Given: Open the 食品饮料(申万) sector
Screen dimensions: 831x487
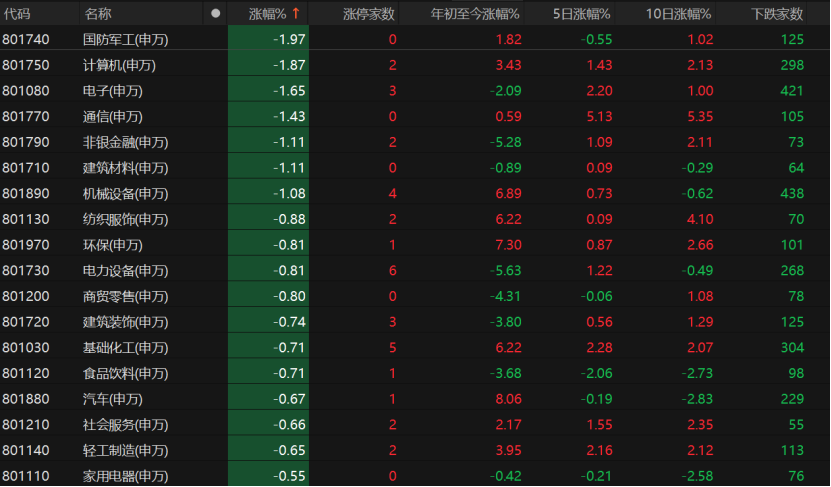Looking at the screenshot, I should [x=126, y=373].
